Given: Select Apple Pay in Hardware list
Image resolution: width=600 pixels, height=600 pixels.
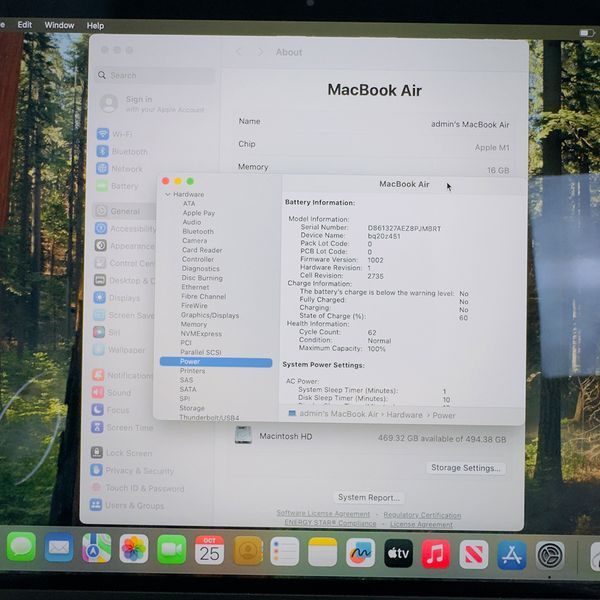Looking at the screenshot, I should (x=199, y=213).
